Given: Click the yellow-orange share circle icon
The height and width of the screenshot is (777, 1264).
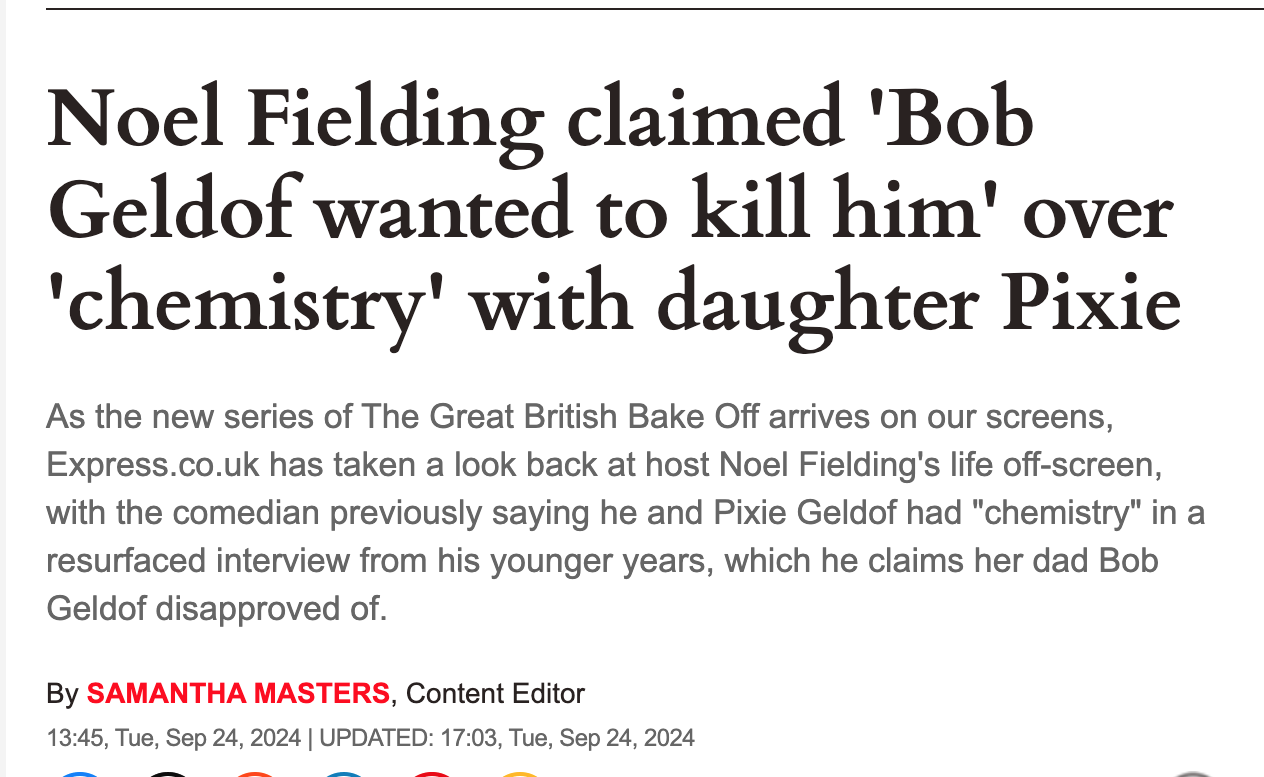Looking at the screenshot, I should click(520, 774).
